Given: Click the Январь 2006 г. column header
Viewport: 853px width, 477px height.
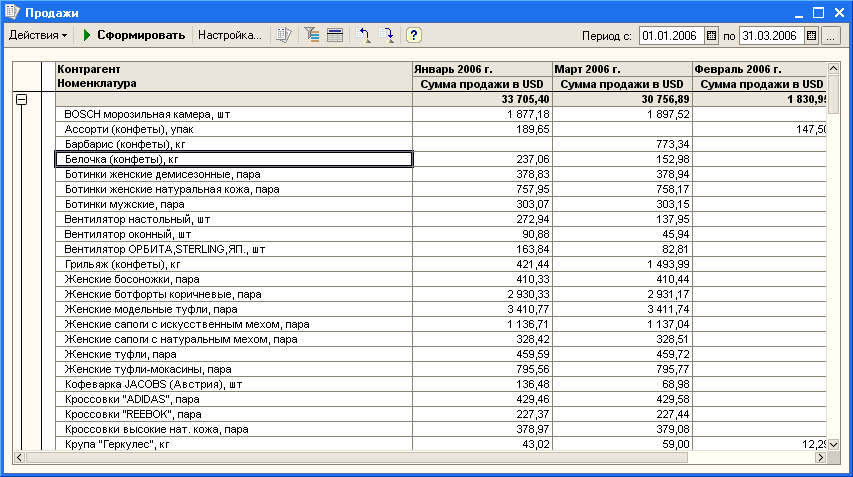Looking at the screenshot, I should [482, 70].
